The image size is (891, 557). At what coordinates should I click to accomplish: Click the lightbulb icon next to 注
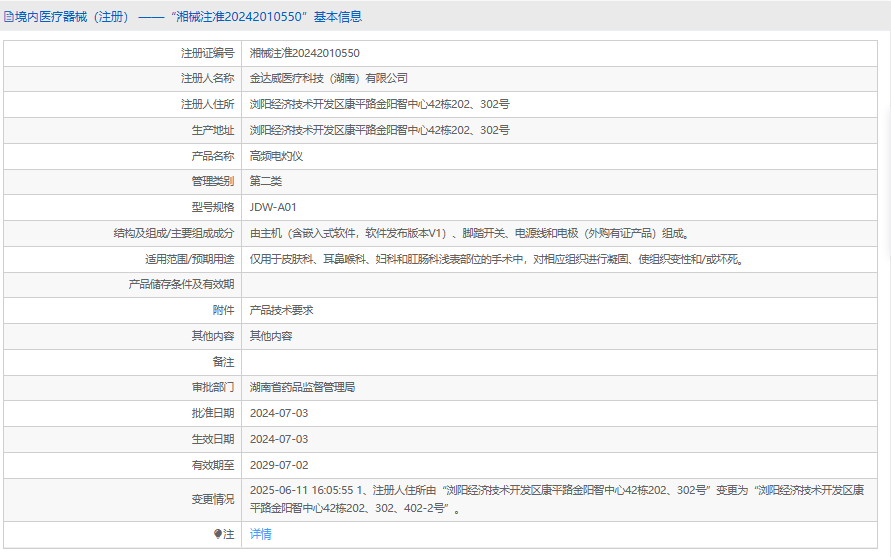click(218, 534)
